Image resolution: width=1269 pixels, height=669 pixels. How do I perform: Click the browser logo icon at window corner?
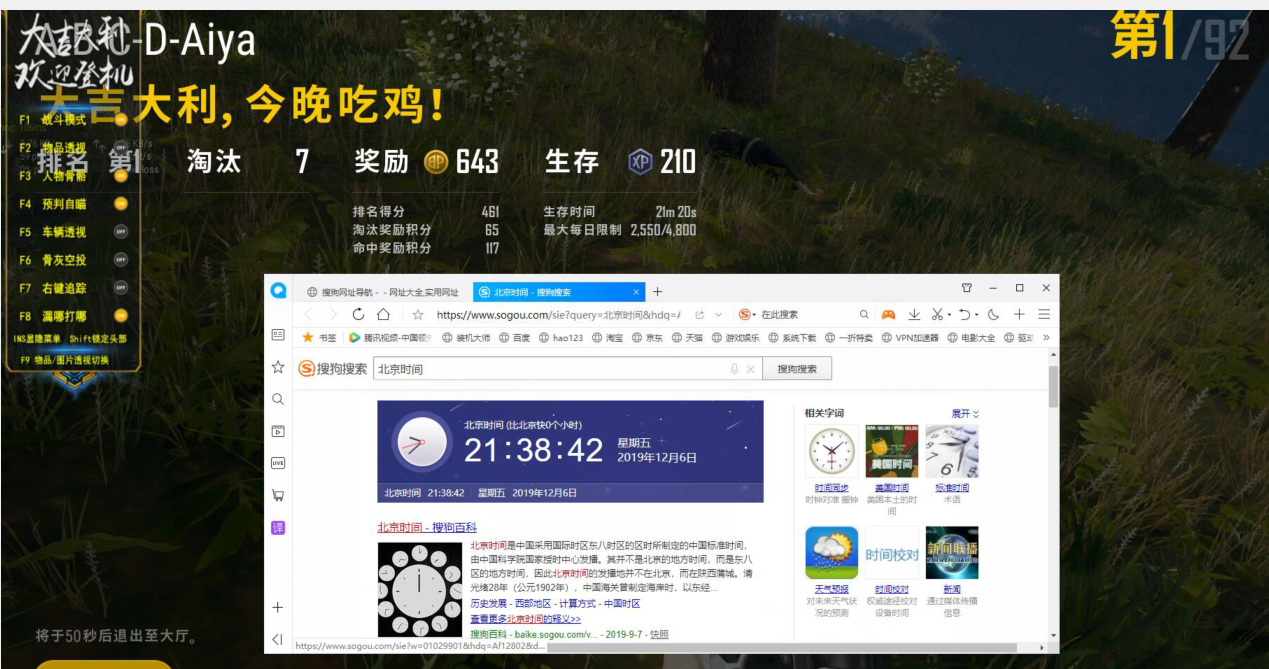278,291
